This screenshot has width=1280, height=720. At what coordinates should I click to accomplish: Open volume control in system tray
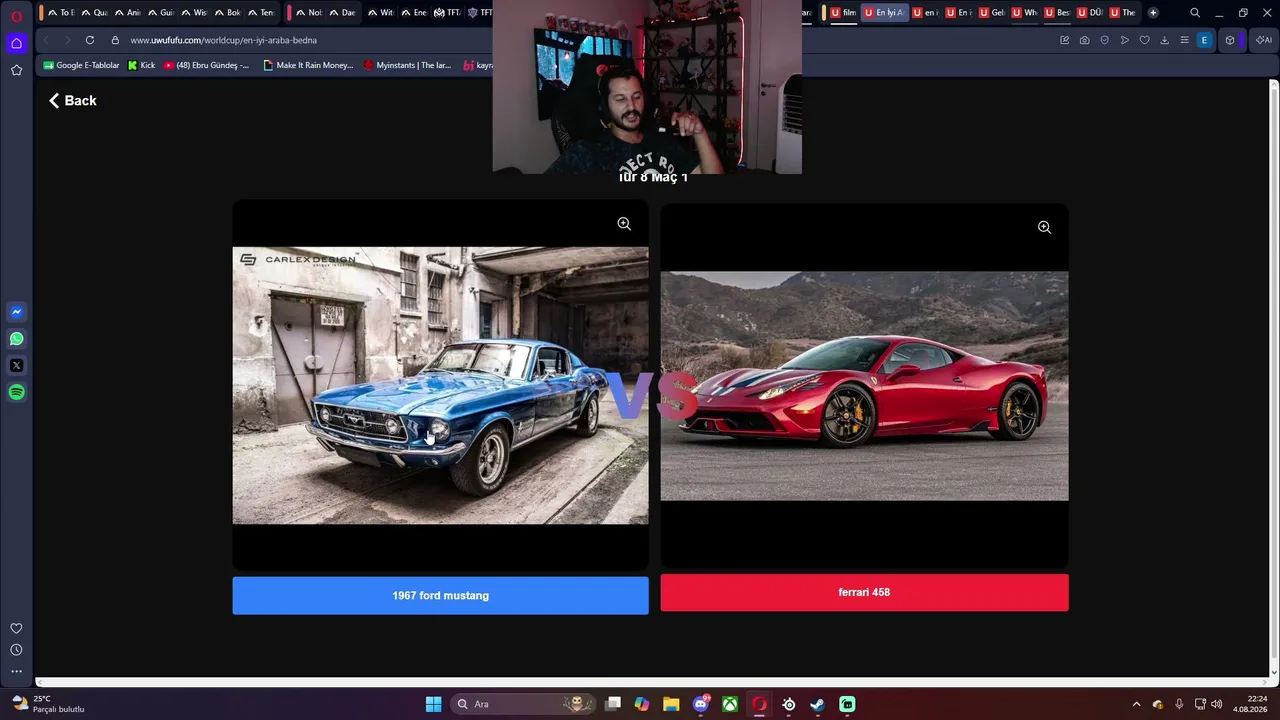[1217, 704]
